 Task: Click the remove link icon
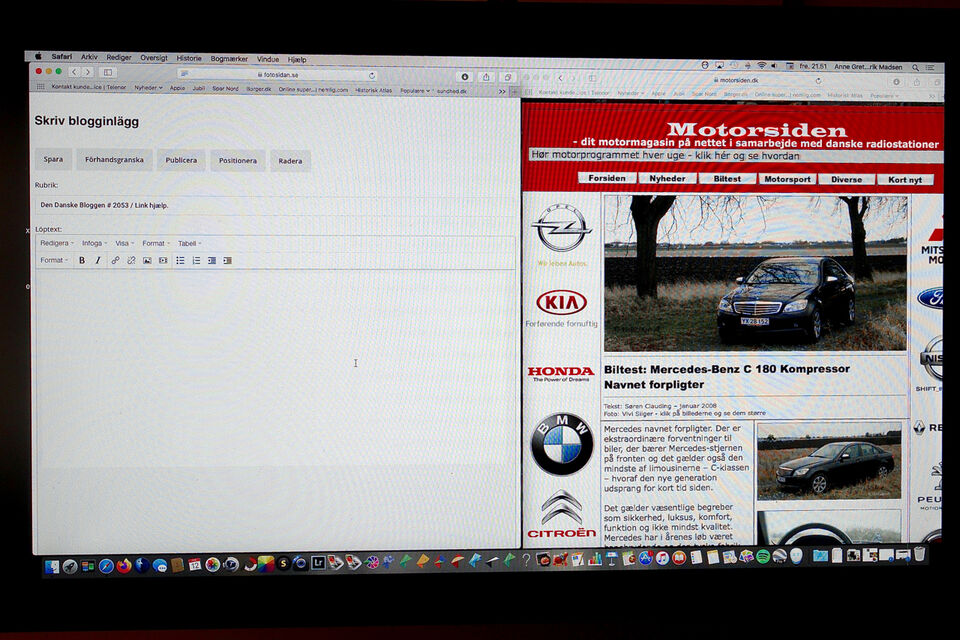tap(131, 260)
